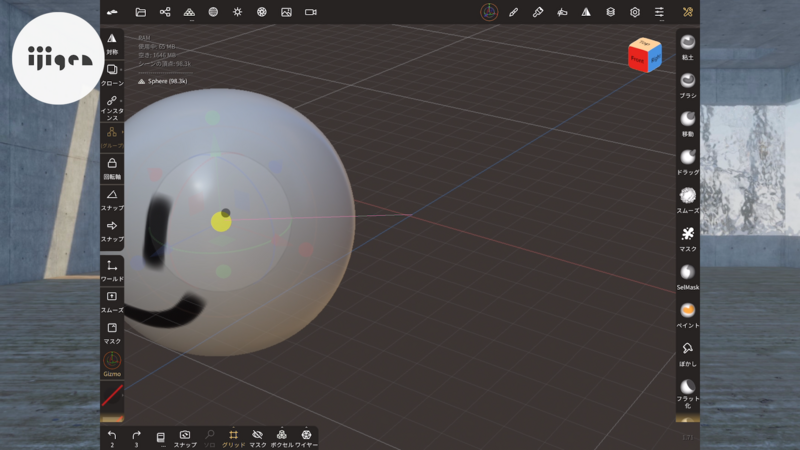Screen dimensions: 800x450
Task: Select the ペイント paint tool
Action: 688,315
